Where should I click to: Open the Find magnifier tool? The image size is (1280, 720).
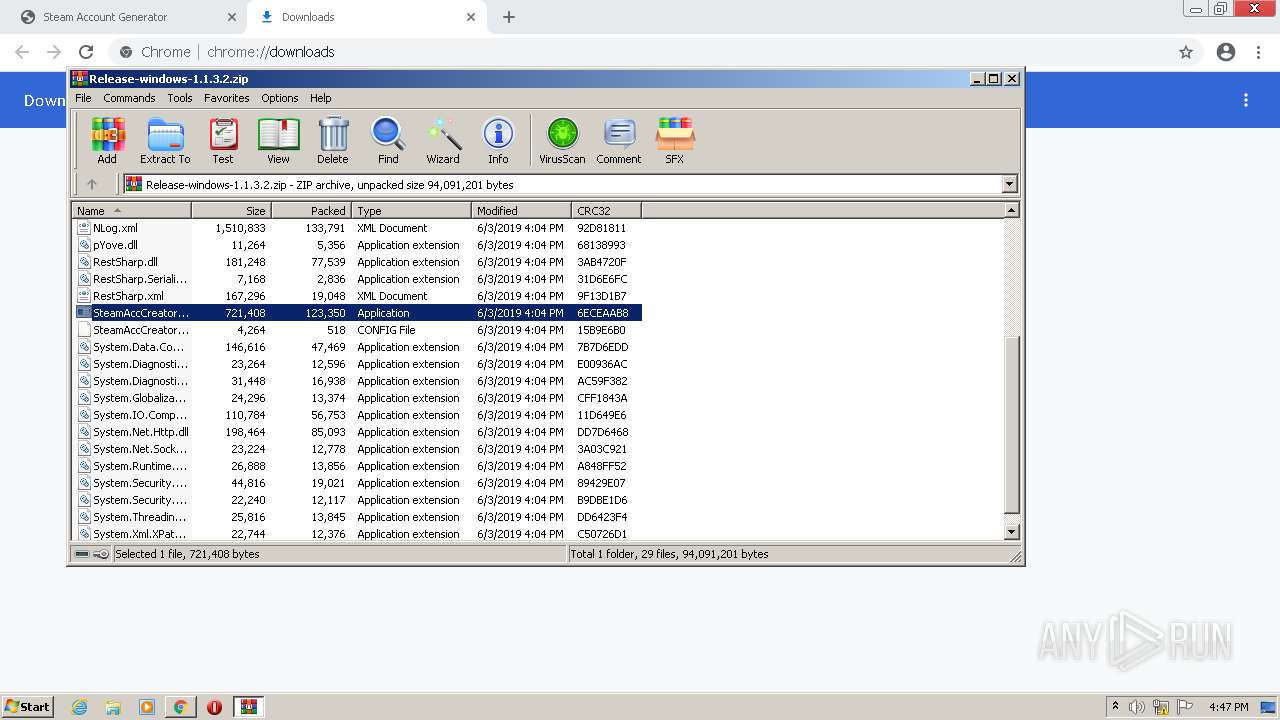pos(388,140)
